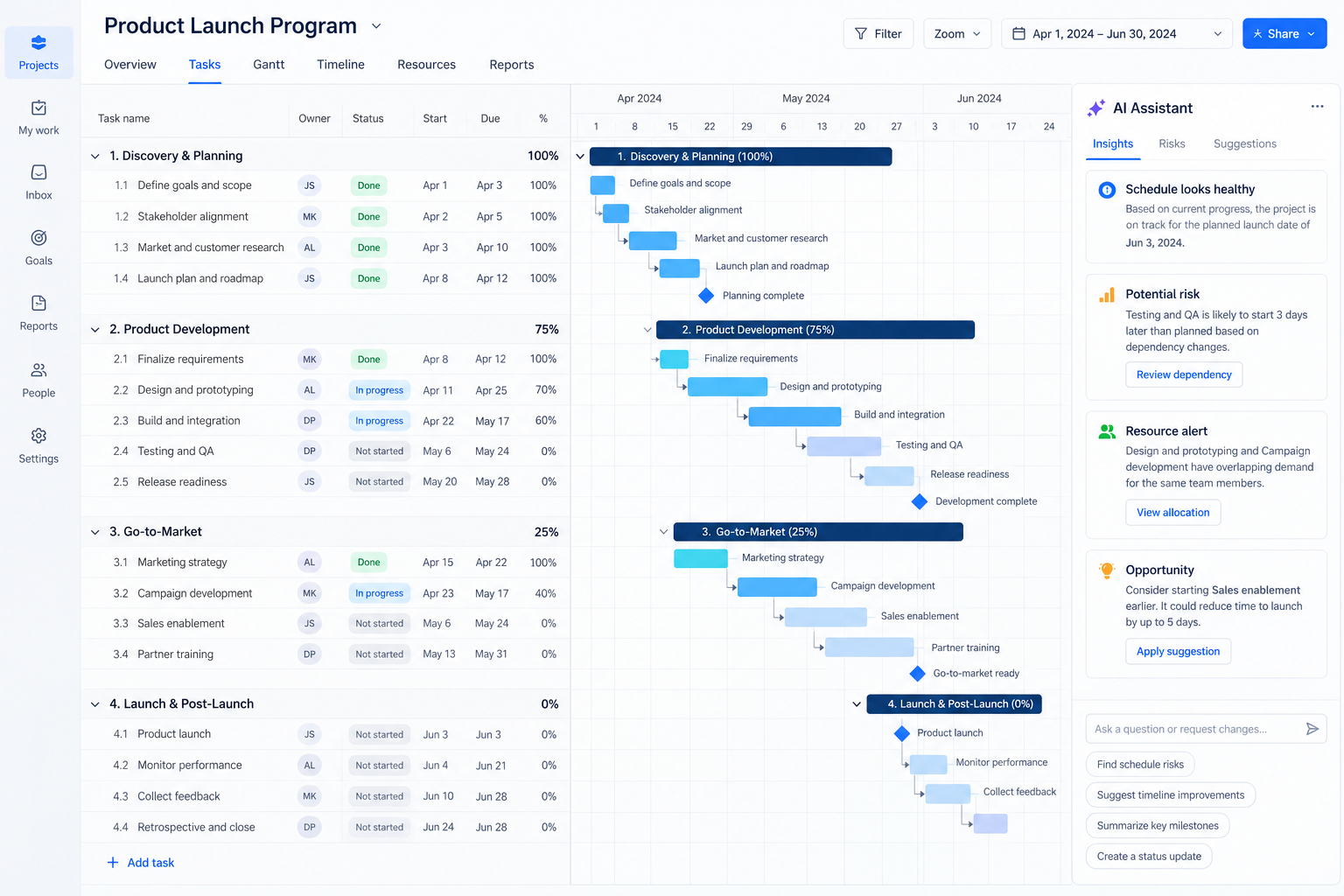
Task: Click the plus icon to add task
Action: pyautogui.click(x=113, y=863)
